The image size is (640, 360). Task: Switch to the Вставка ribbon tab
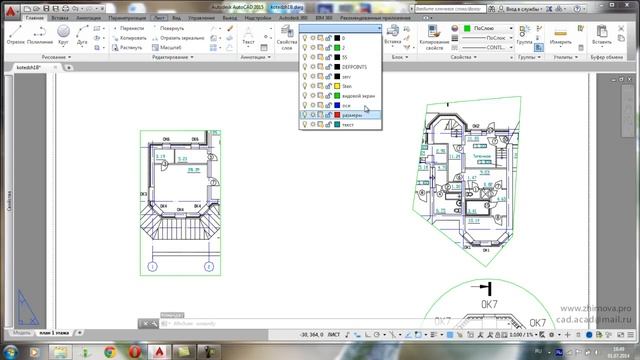point(60,18)
